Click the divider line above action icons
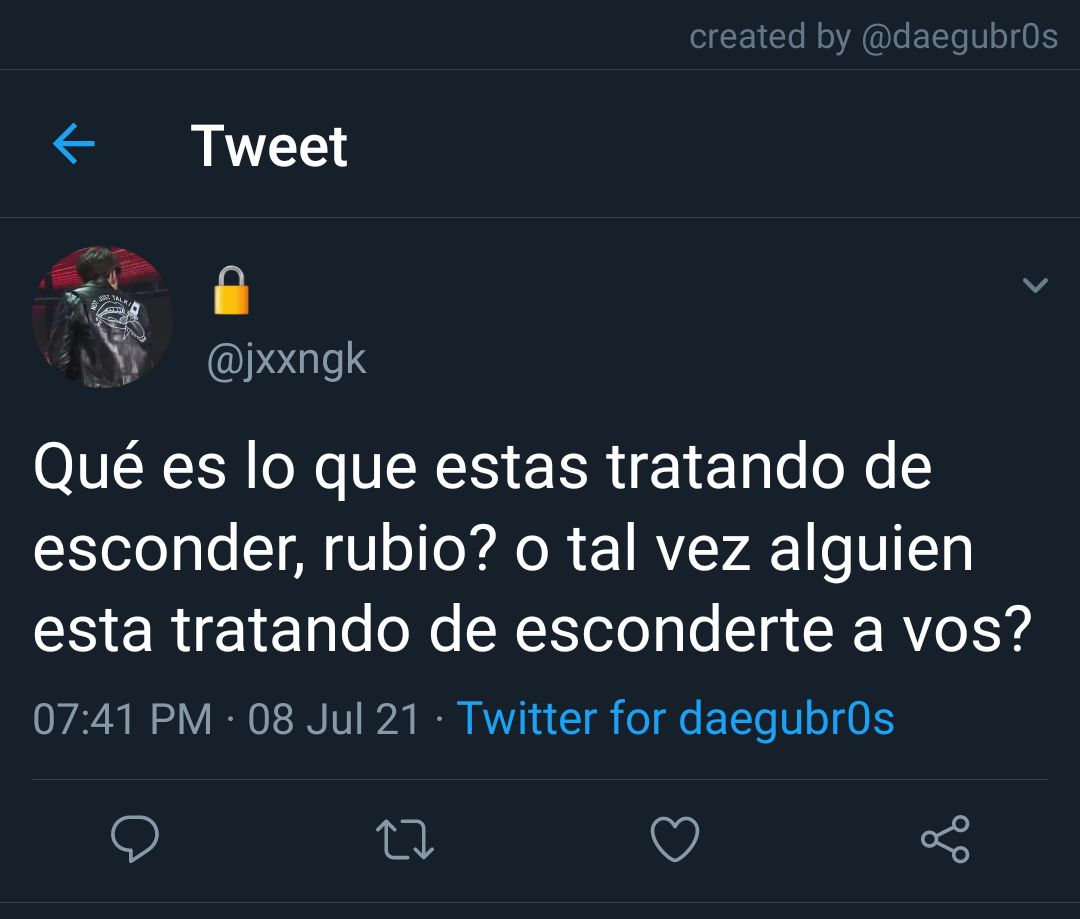This screenshot has width=1080, height=919. tap(540, 779)
